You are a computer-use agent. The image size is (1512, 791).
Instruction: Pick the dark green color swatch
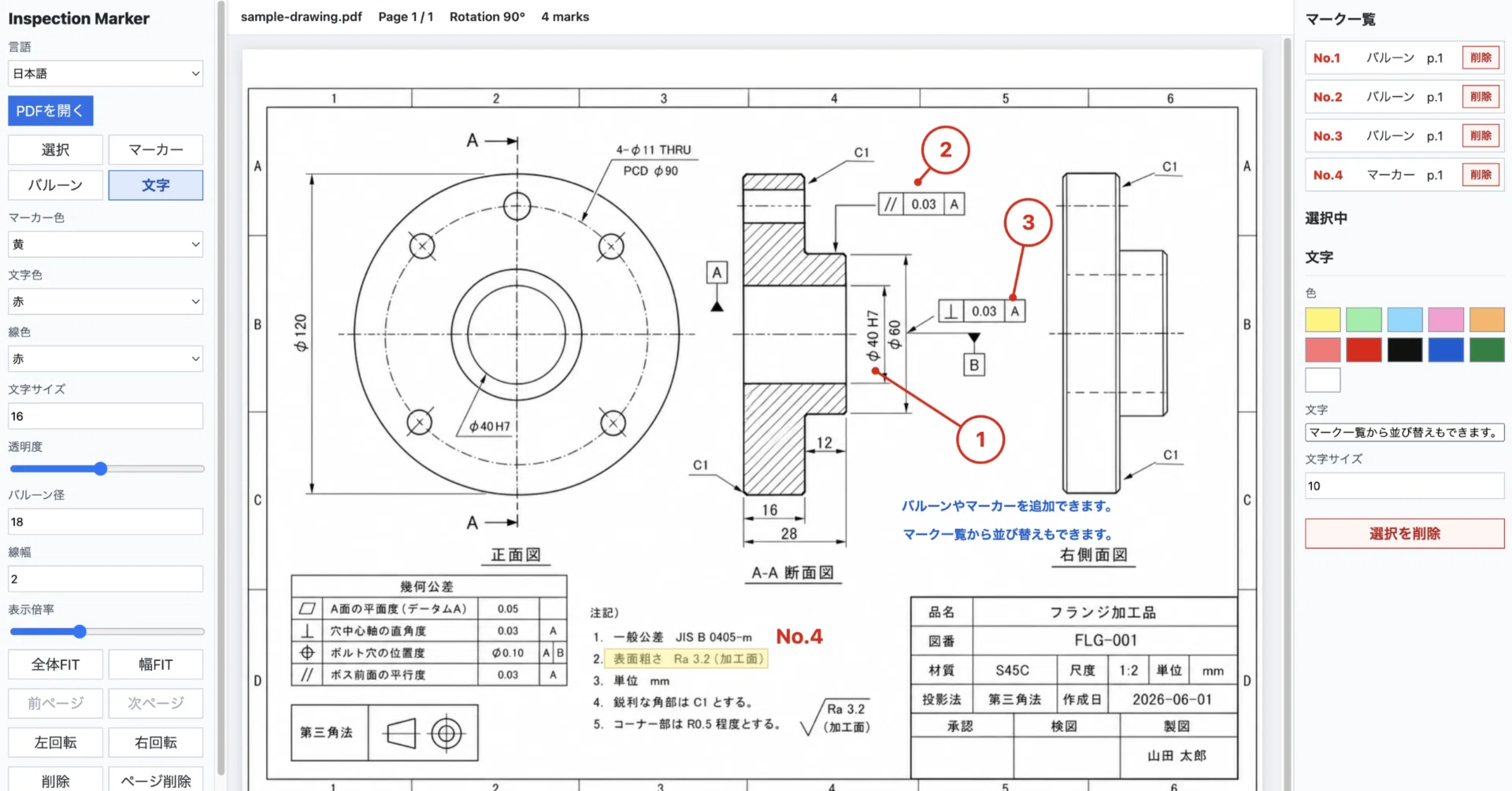coord(1486,349)
